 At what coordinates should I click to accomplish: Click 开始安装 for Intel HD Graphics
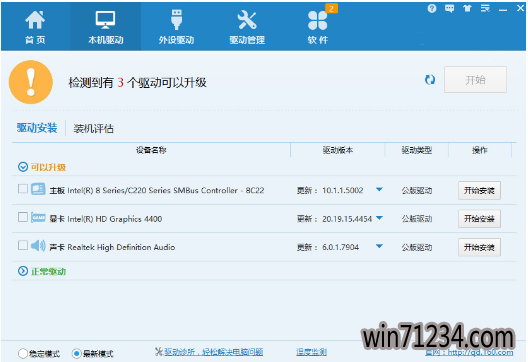(x=479, y=219)
